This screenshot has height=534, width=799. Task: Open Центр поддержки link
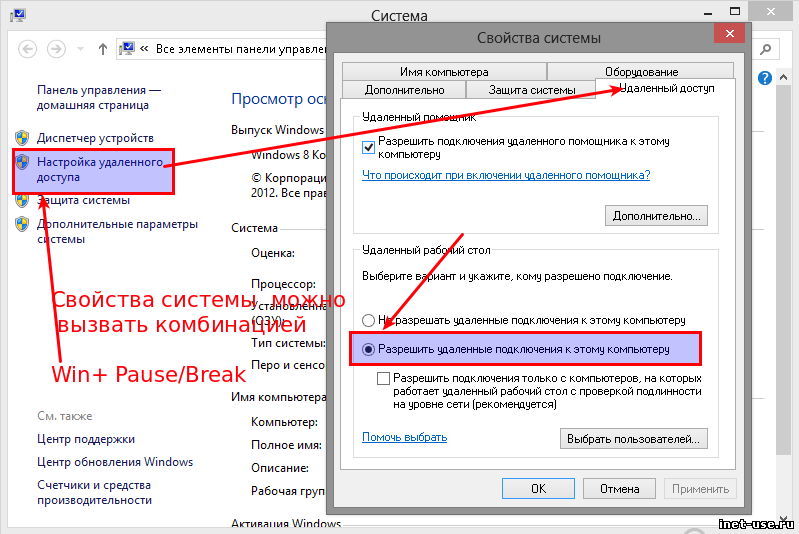pyautogui.click(x=86, y=439)
